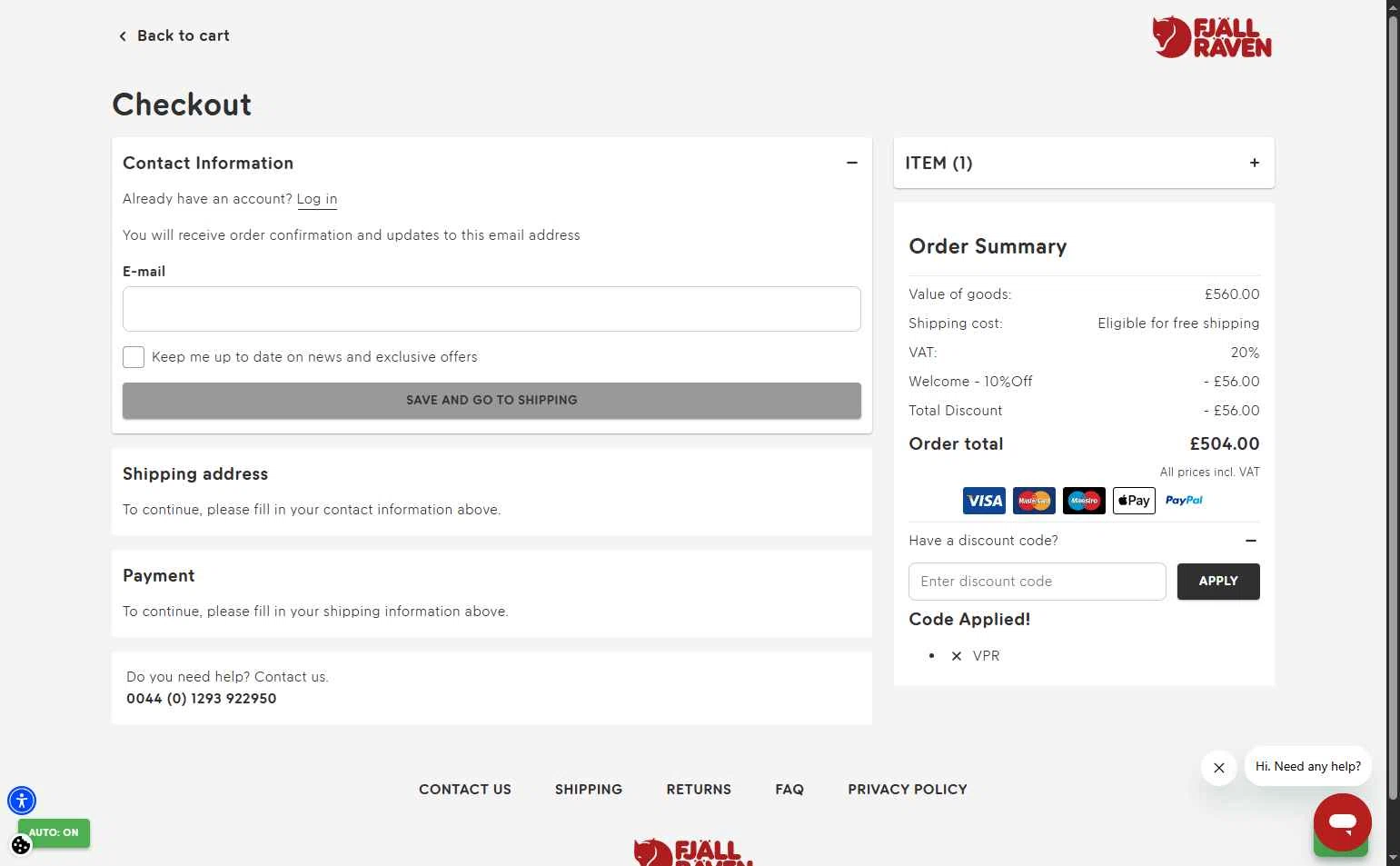Open CONTACT US footer link
This screenshot has height=866, width=1400.
click(465, 790)
